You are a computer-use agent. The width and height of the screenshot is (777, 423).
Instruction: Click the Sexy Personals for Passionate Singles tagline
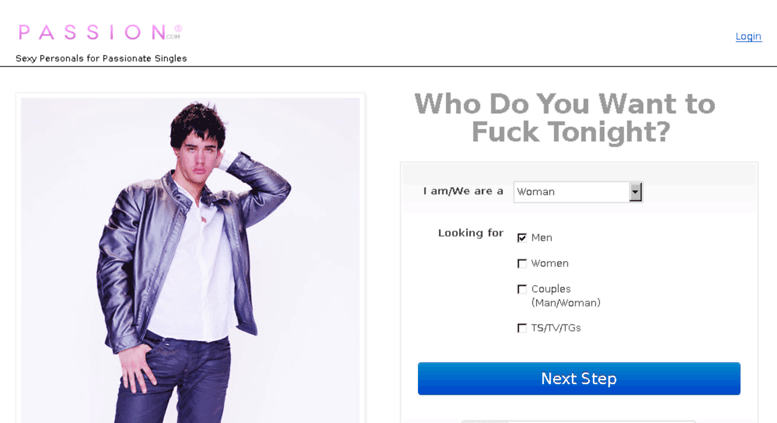(101, 58)
